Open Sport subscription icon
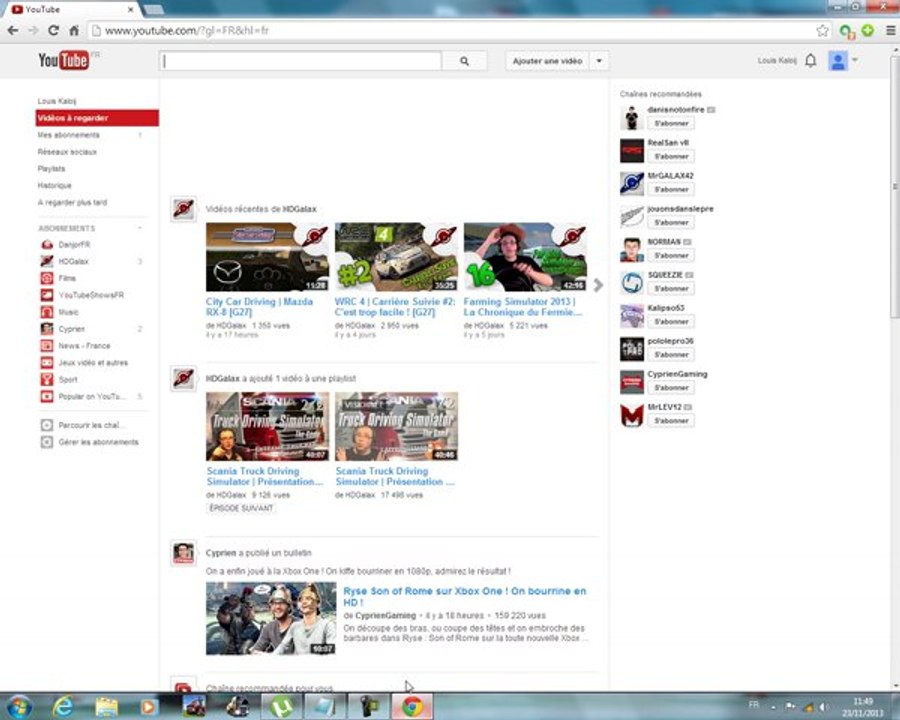The height and width of the screenshot is (720, 900). coord(46,380)
